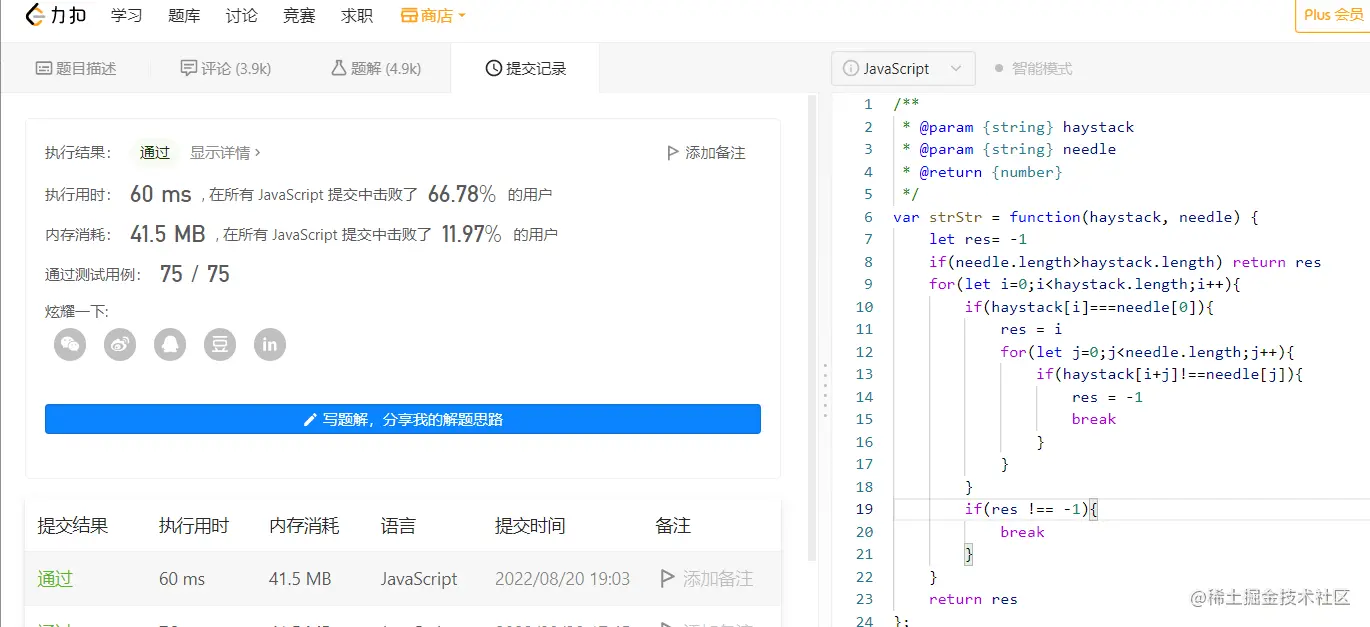Click 2022/08/20 19:03 submission time

coord(563,579)
